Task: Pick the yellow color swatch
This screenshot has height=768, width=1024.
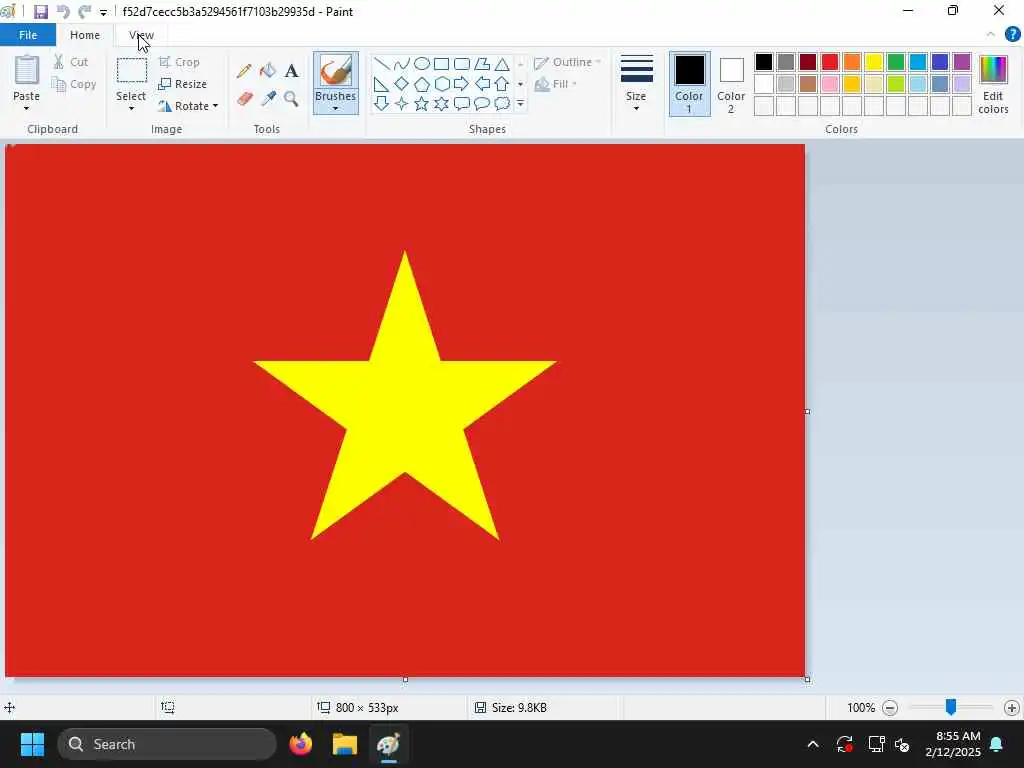Action: [x=874, y=62]
